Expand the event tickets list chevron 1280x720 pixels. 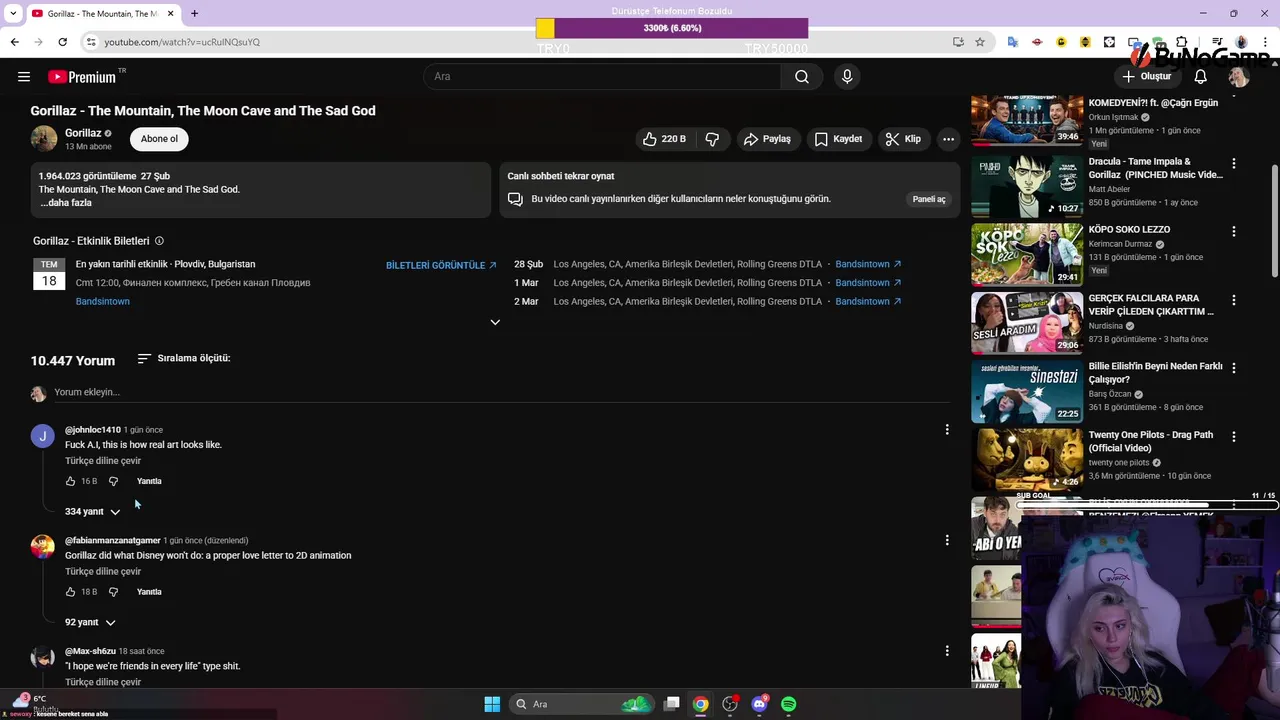click(495, 322)
